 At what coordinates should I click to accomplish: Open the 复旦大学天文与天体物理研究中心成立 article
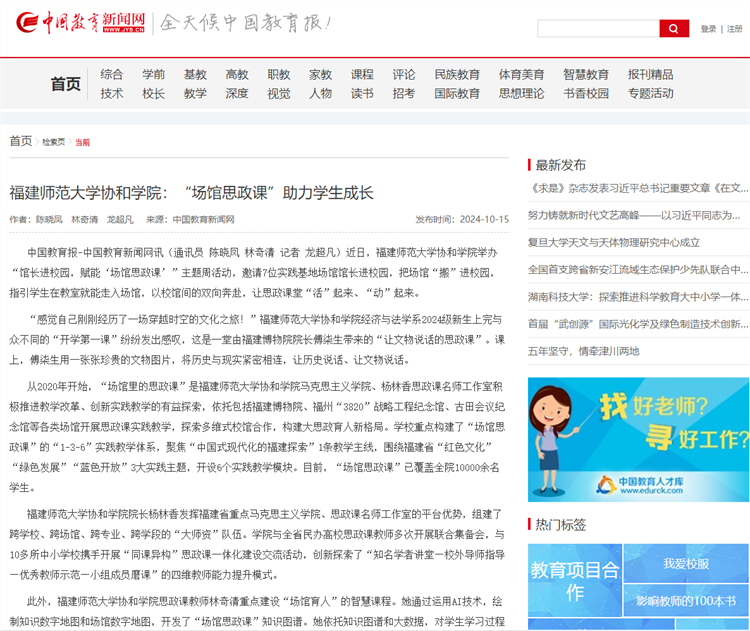(x=614, y=243)
